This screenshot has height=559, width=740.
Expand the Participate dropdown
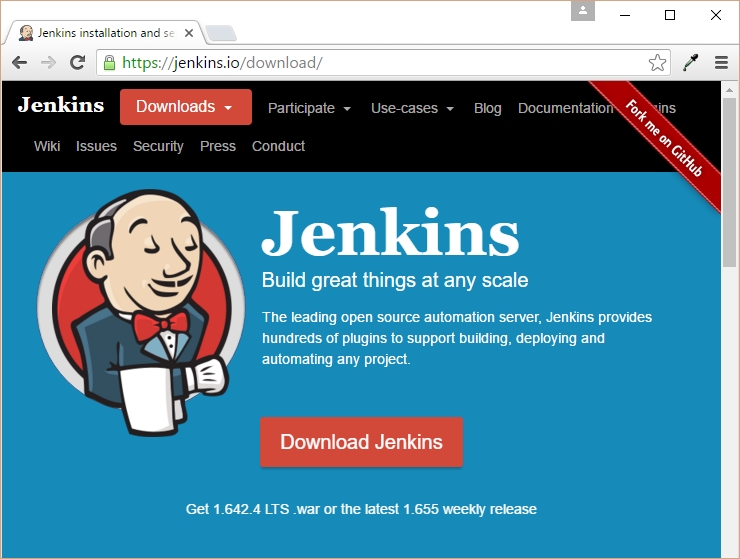(x=309, y=108)
